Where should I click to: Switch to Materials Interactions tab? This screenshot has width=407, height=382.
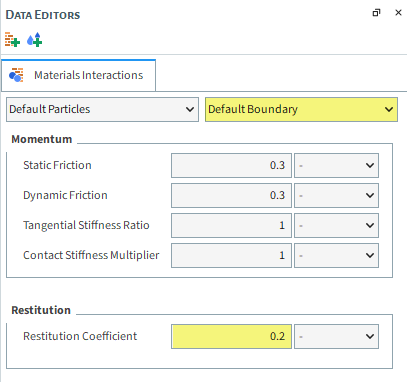[79, 75]
